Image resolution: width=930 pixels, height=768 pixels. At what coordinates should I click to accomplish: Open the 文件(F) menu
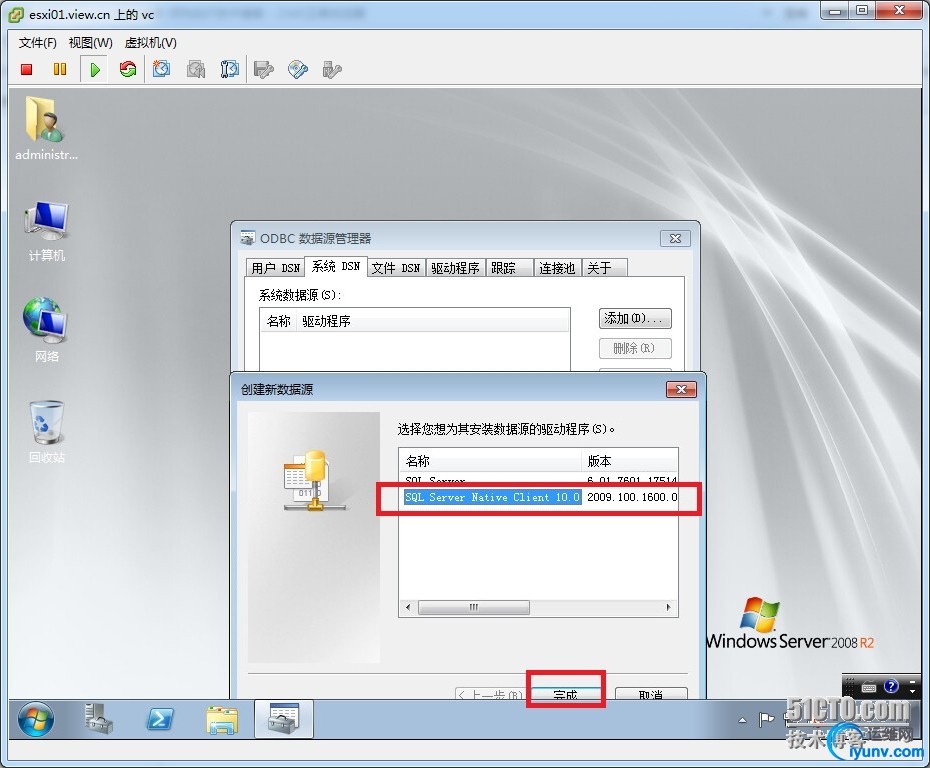coord(37,43)
